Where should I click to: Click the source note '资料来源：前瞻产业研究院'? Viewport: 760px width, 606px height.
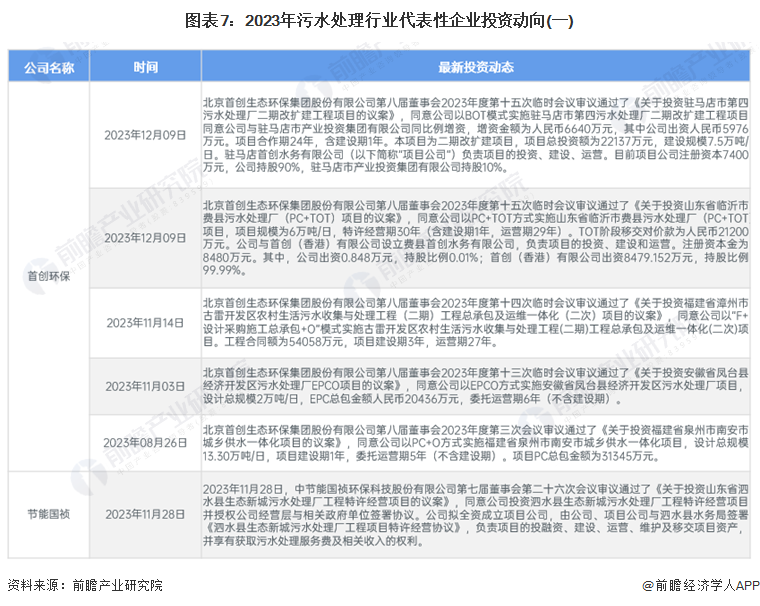[85, 586]
